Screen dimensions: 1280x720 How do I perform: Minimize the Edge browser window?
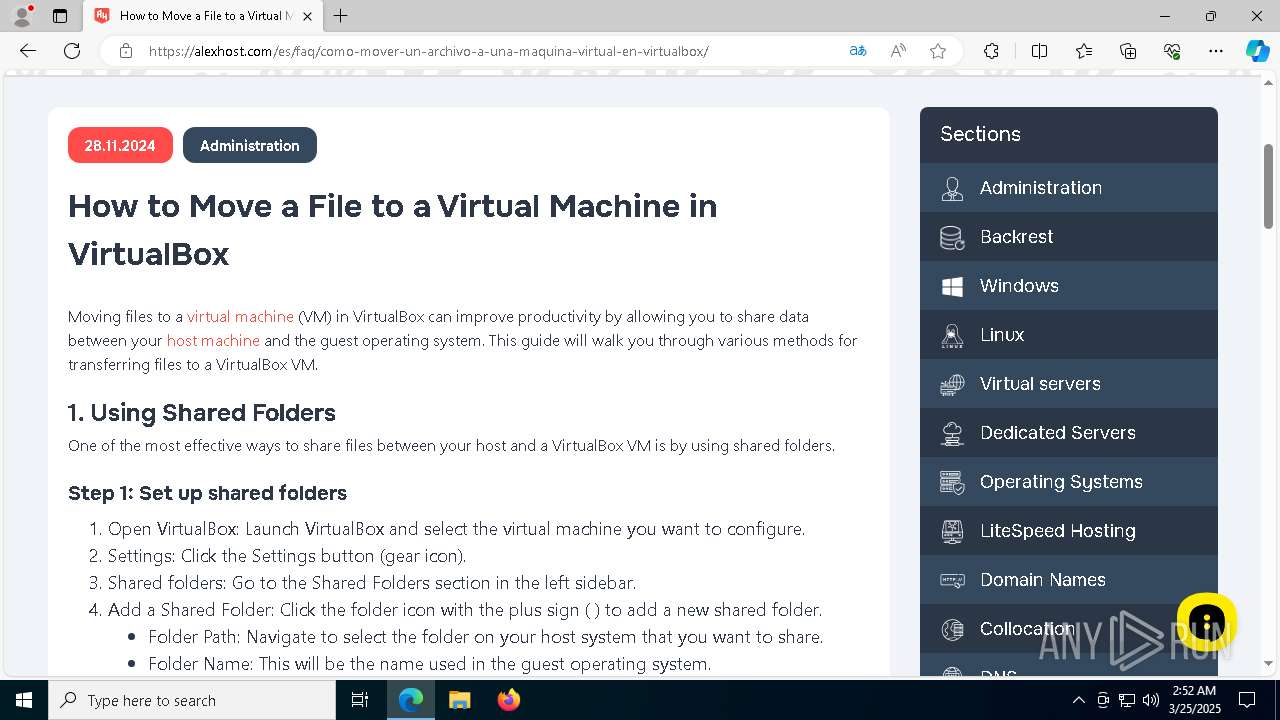coord(1165,16)
